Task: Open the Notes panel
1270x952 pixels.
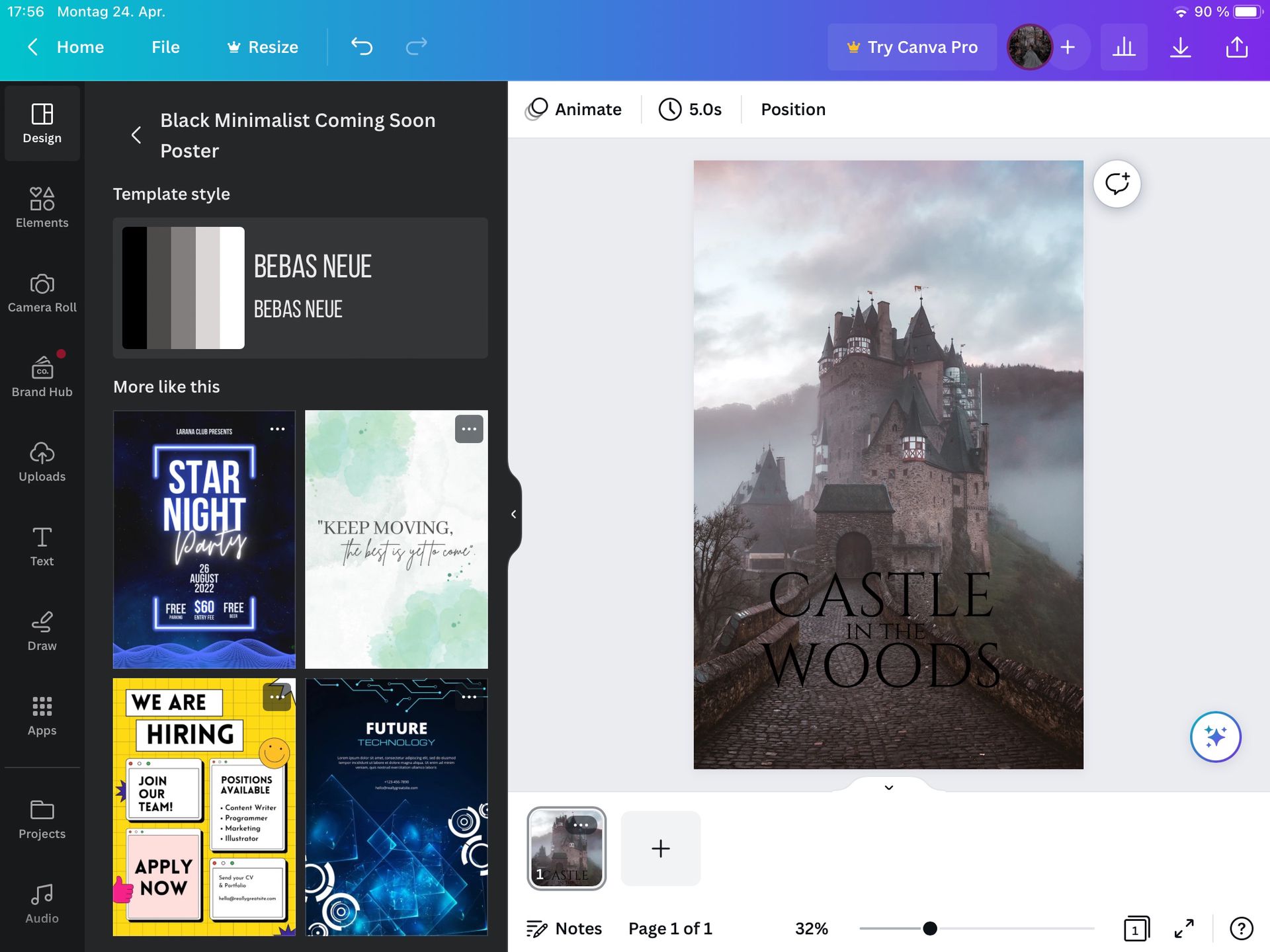Action: (x=564, y=928)
